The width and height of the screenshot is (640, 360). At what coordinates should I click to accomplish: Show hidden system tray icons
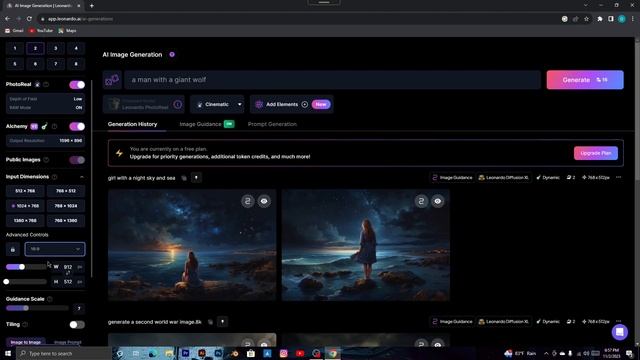(x=546, y=353)
